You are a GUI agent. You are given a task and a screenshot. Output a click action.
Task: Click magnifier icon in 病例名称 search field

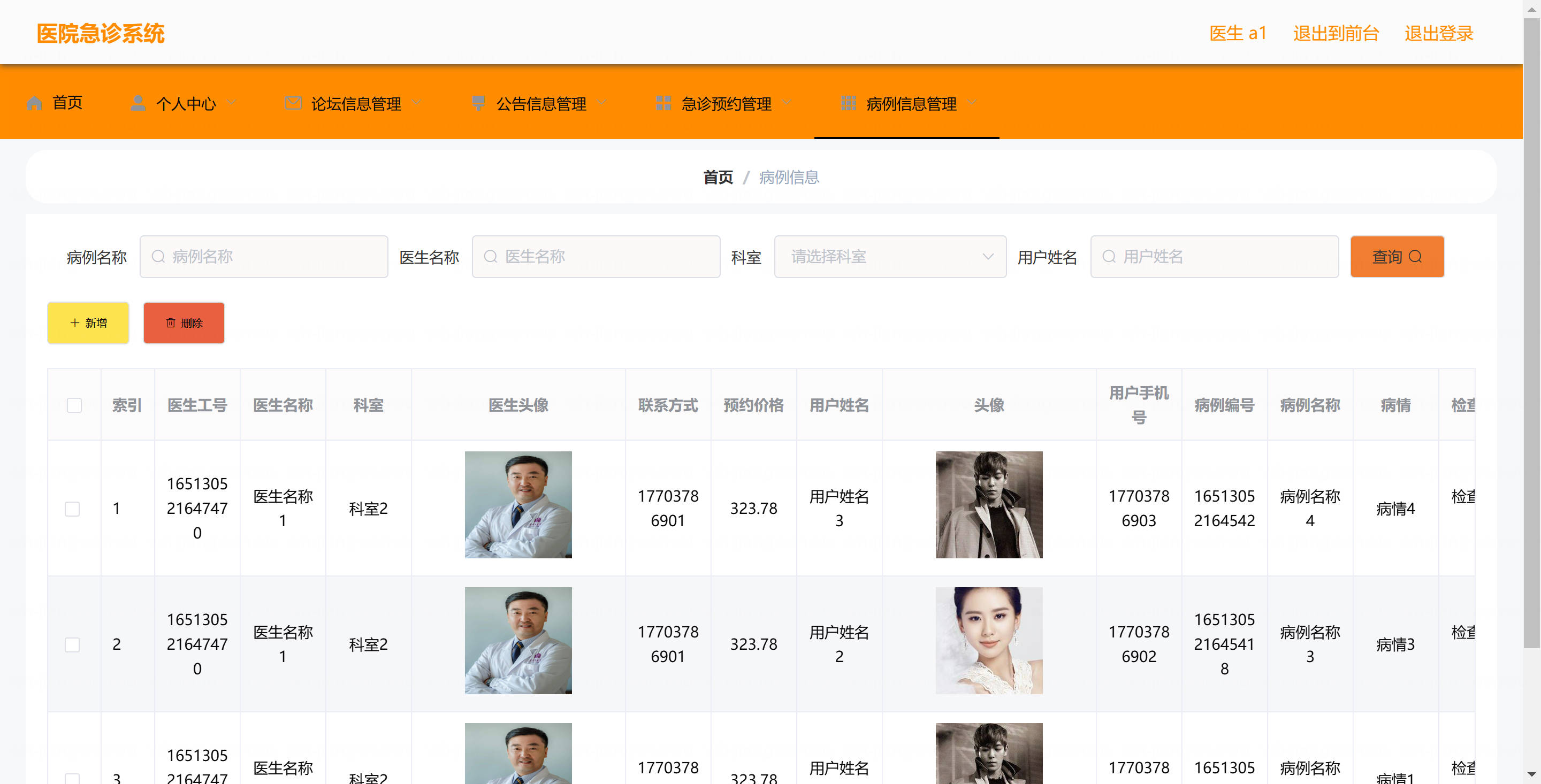click(x=158, y=257)
